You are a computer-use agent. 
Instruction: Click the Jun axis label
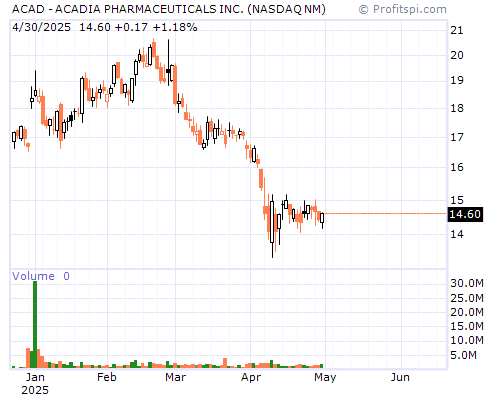(400, 377)
